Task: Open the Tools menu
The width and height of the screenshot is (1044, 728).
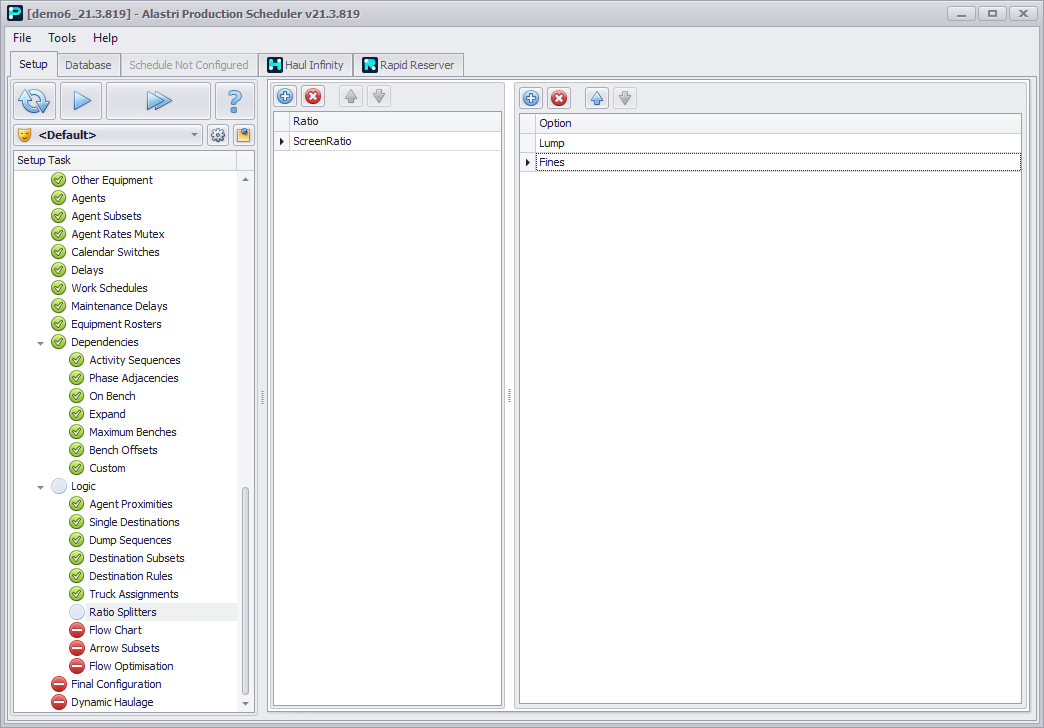Action: (62, 38)
